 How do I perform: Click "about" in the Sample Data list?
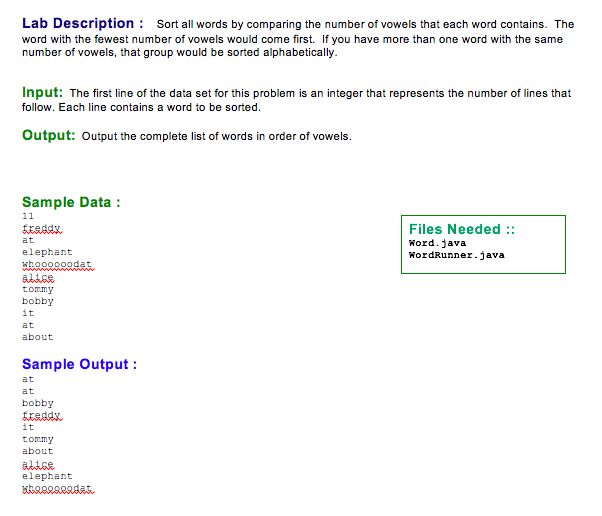coord(37,337)
